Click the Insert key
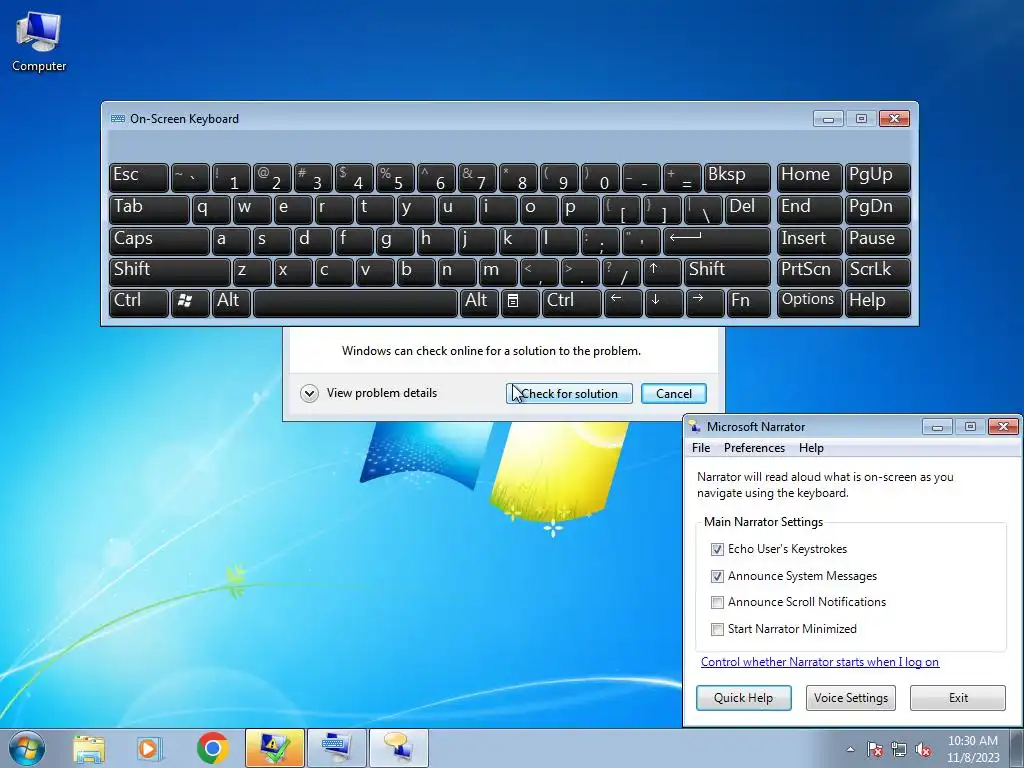Screen dimensions: 1024x768 [x=809, y=241]
